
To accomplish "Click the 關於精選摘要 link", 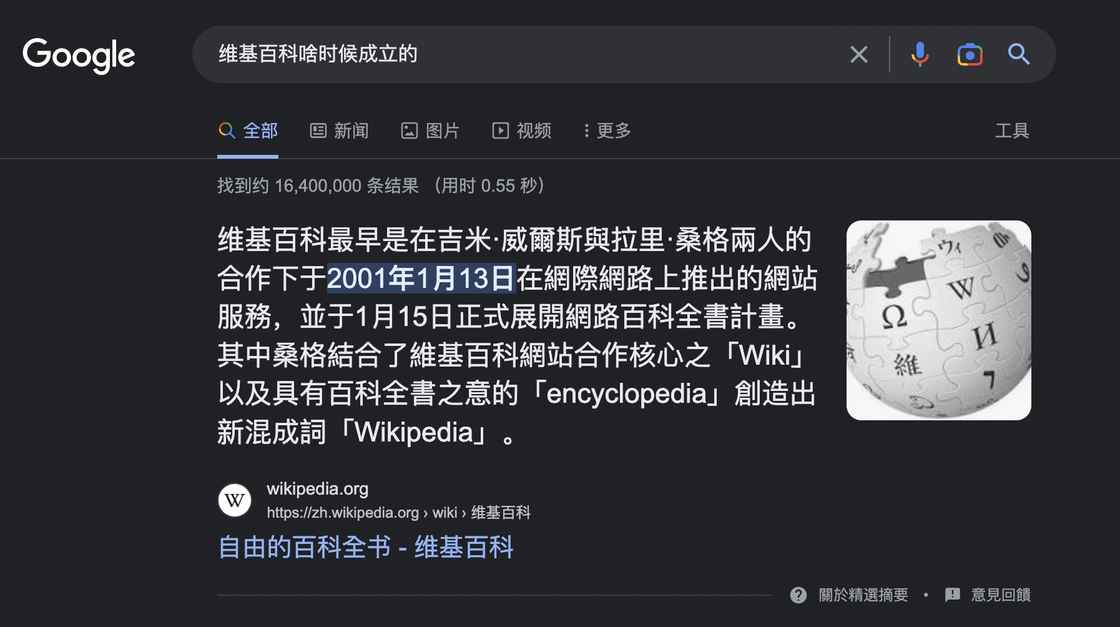I will tap(863, 594).
